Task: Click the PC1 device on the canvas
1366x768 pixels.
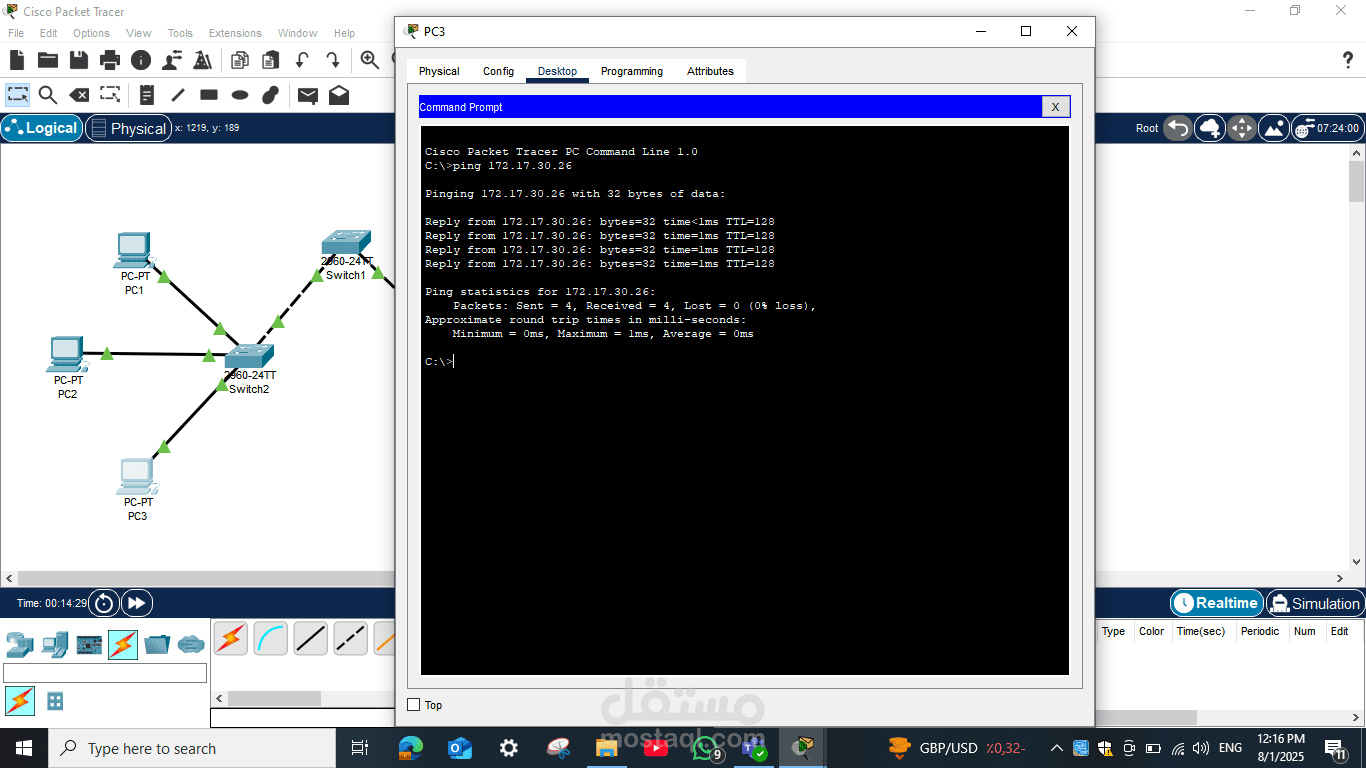Action: pyautogui.click(x=134, y=252)
